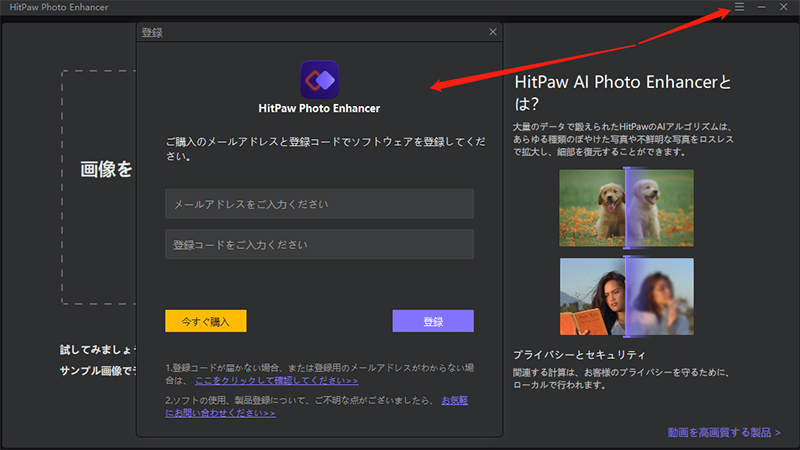Minimize the HitPaw Photo Enhancer window
This screenshot has width=800, height=450.
[762, 7]
